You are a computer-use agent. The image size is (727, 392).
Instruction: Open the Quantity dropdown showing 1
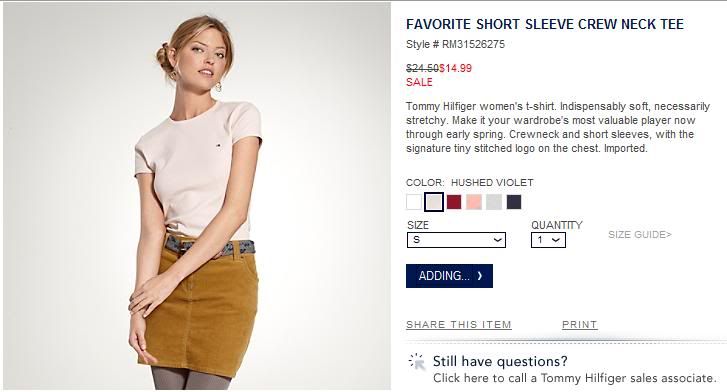tap(548, 240)
